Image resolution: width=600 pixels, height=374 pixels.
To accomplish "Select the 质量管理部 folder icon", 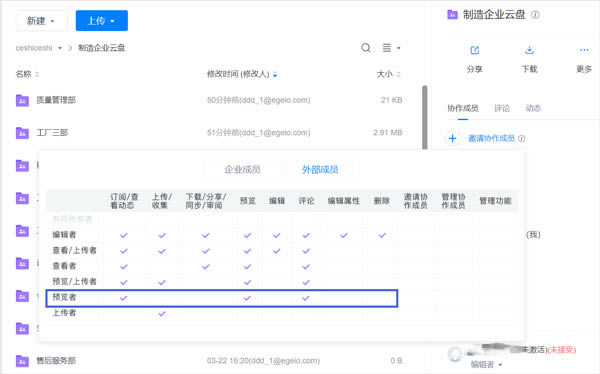I will [x=22, y=100].
